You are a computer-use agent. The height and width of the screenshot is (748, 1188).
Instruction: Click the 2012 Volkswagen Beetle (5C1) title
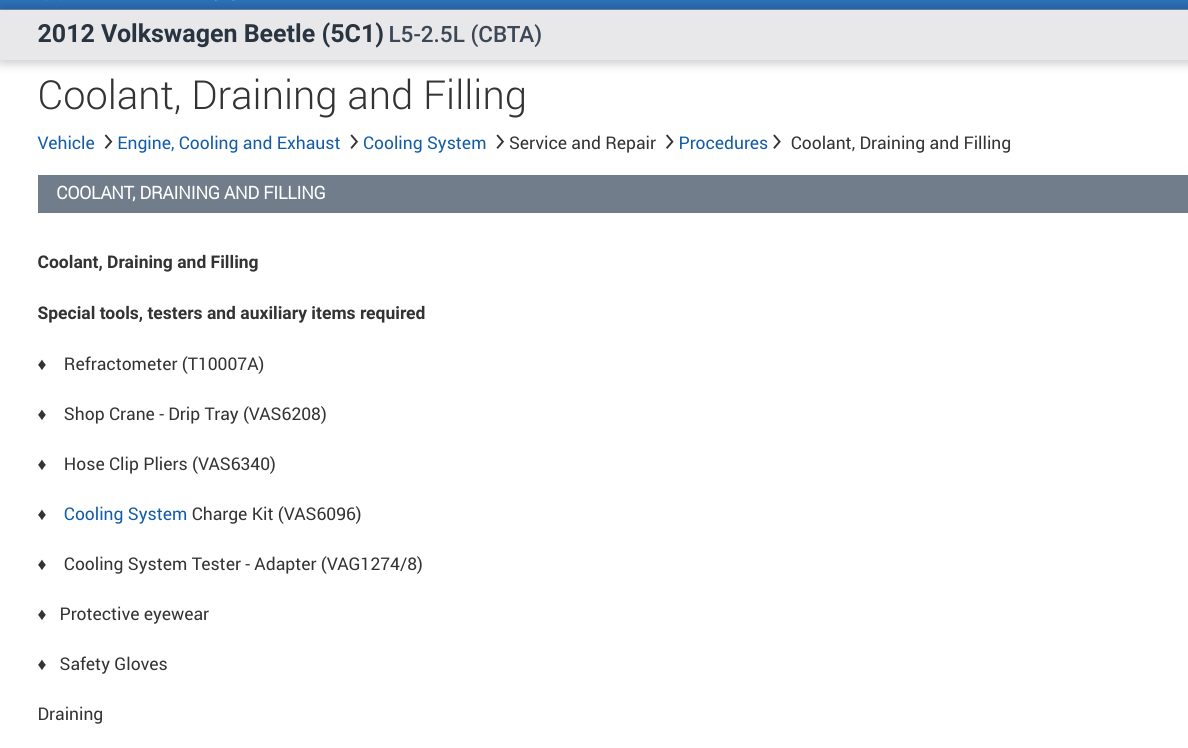(210, 34)
